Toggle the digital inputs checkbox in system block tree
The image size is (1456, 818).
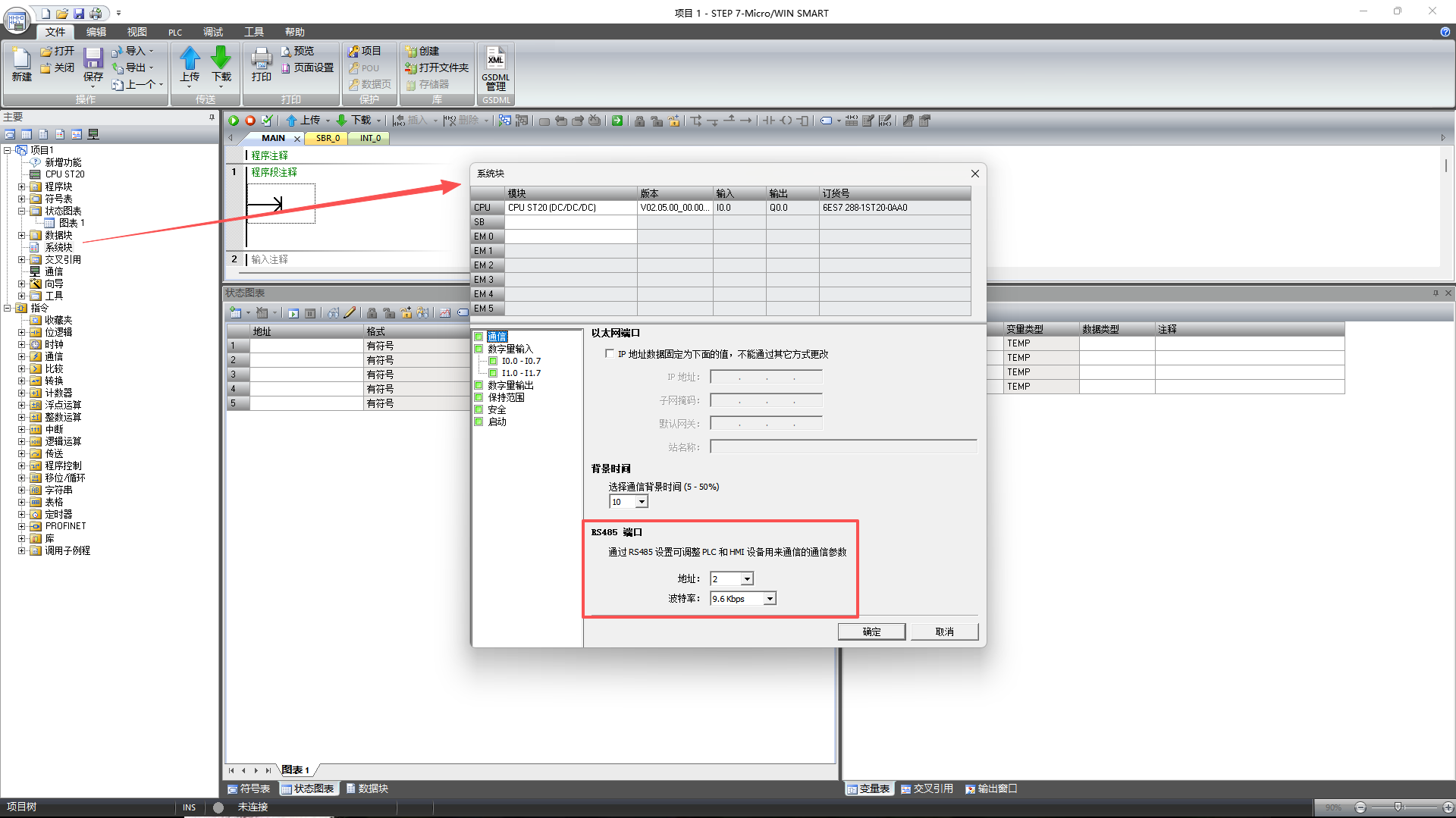479,349
